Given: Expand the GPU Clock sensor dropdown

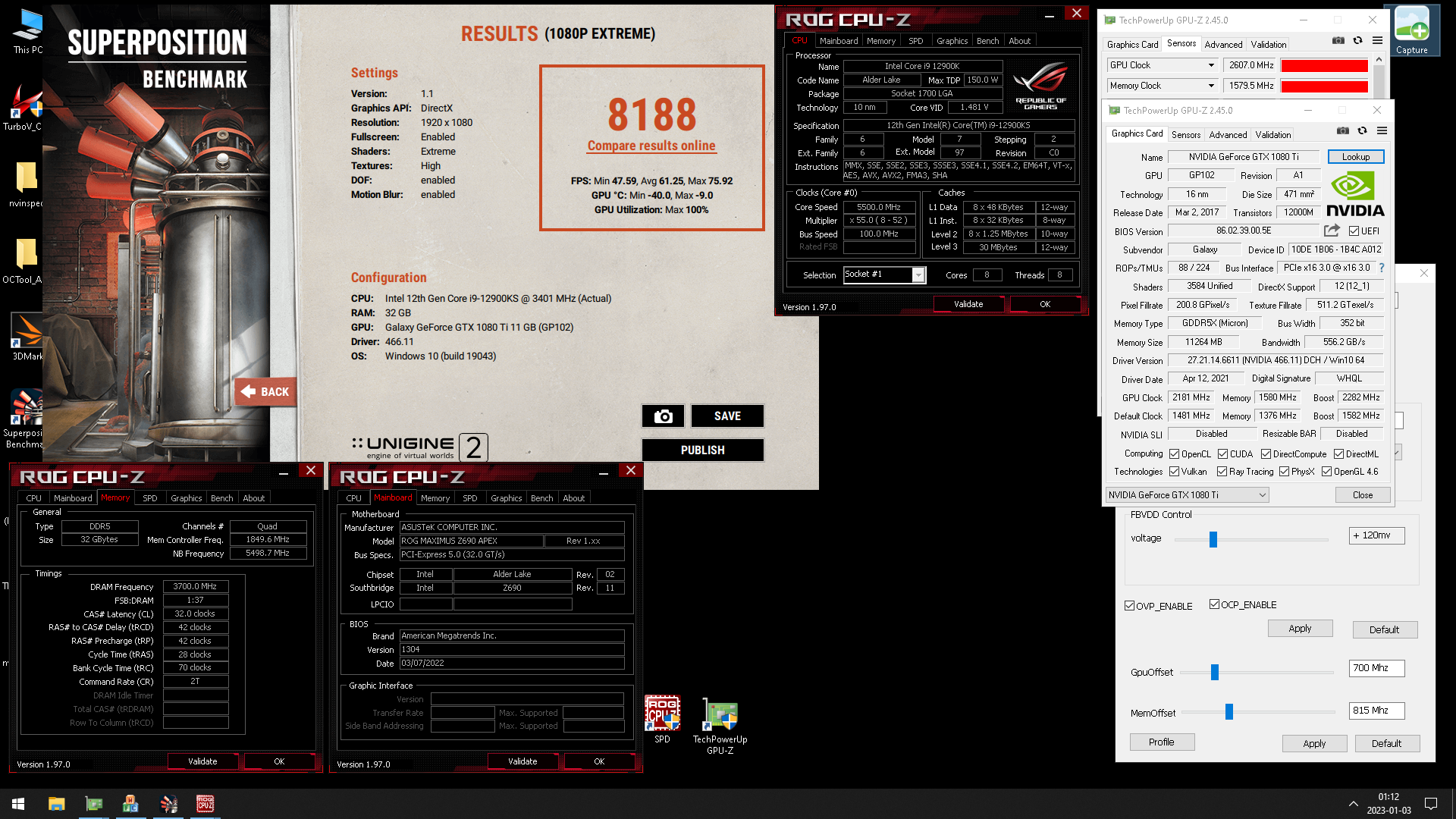Looking at the screenshot, I should [x=1211, y=65].
